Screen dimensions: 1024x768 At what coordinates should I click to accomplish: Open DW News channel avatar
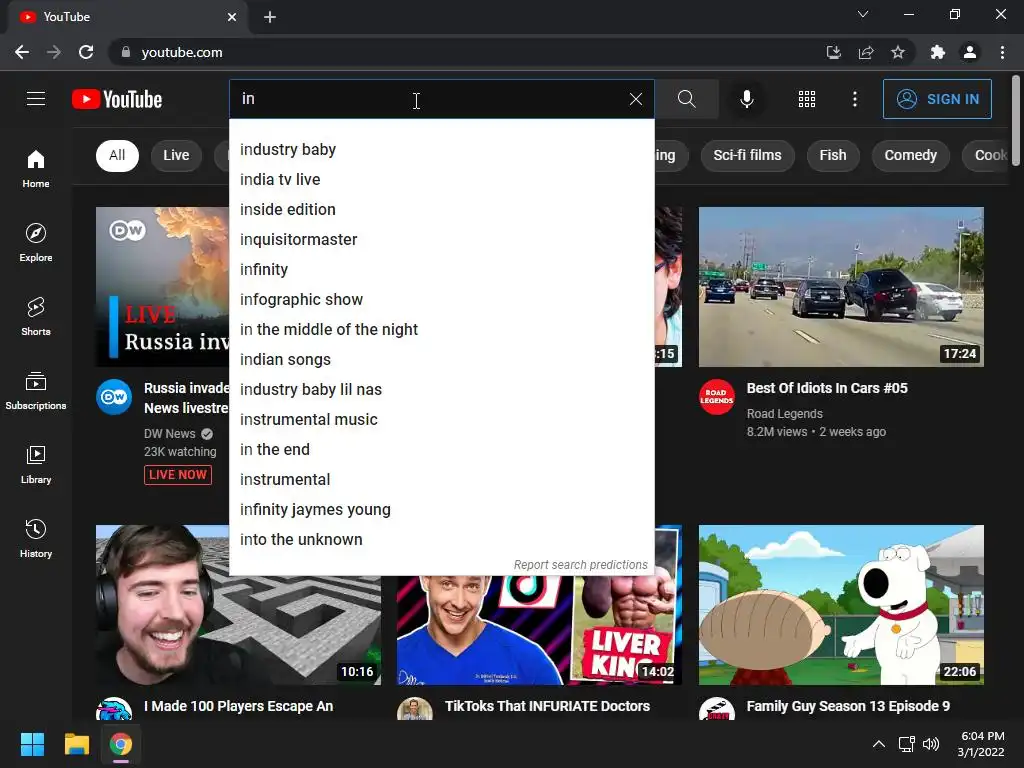click(114, 397)
